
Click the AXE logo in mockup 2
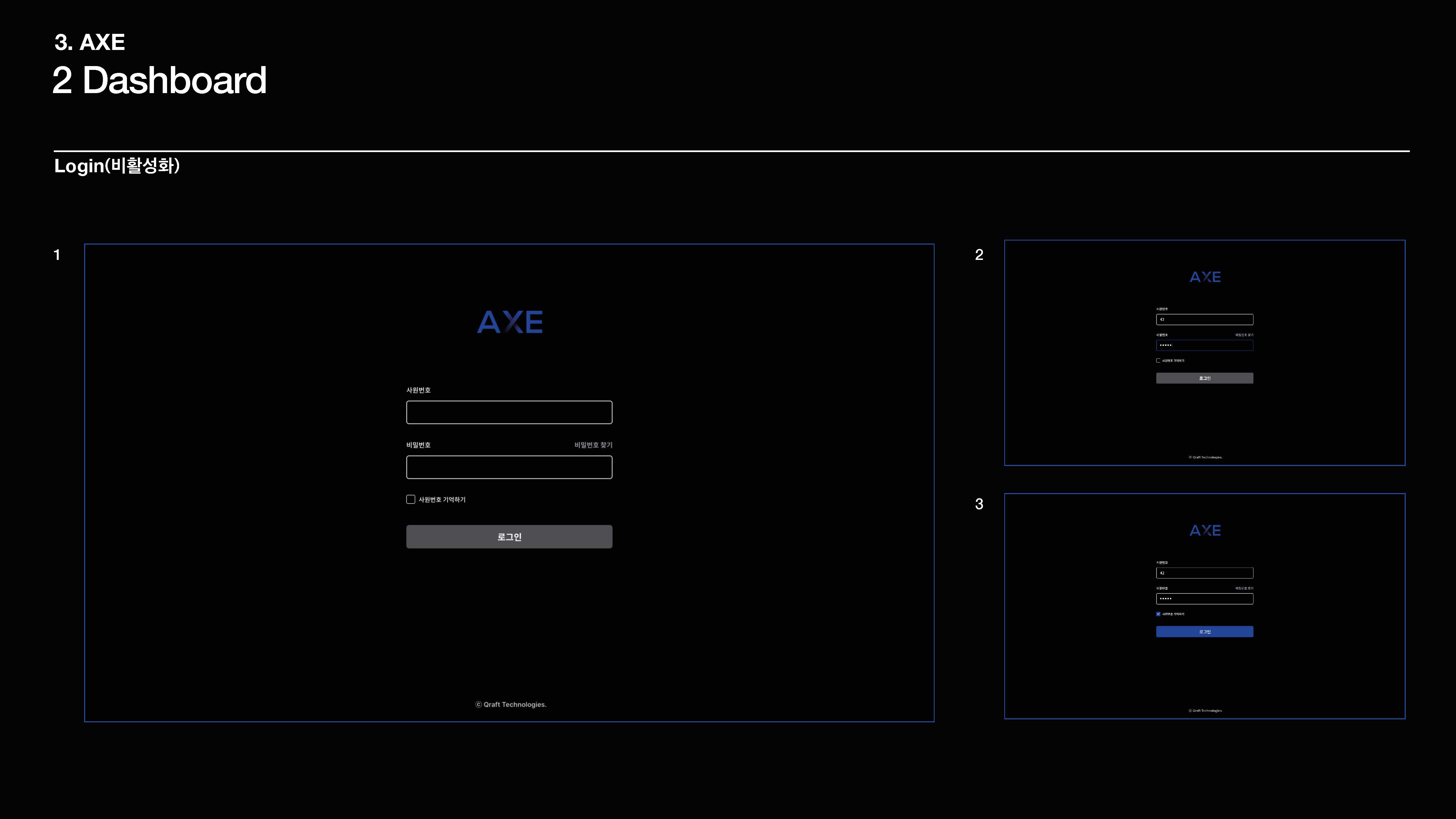pos(1205,277)
